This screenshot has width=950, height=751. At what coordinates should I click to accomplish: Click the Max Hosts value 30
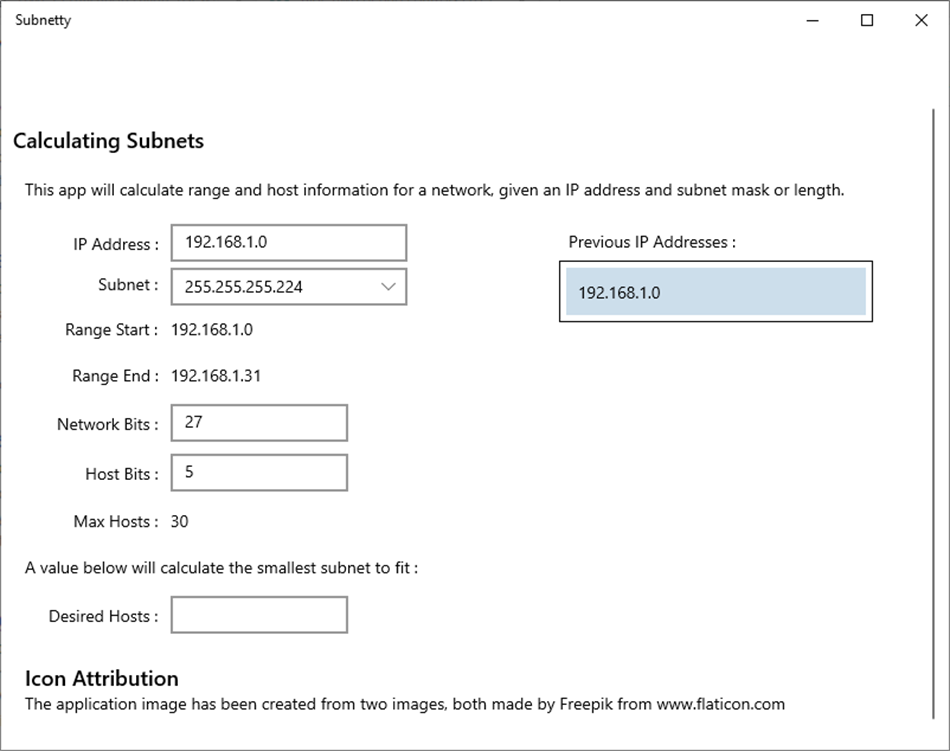179,521
